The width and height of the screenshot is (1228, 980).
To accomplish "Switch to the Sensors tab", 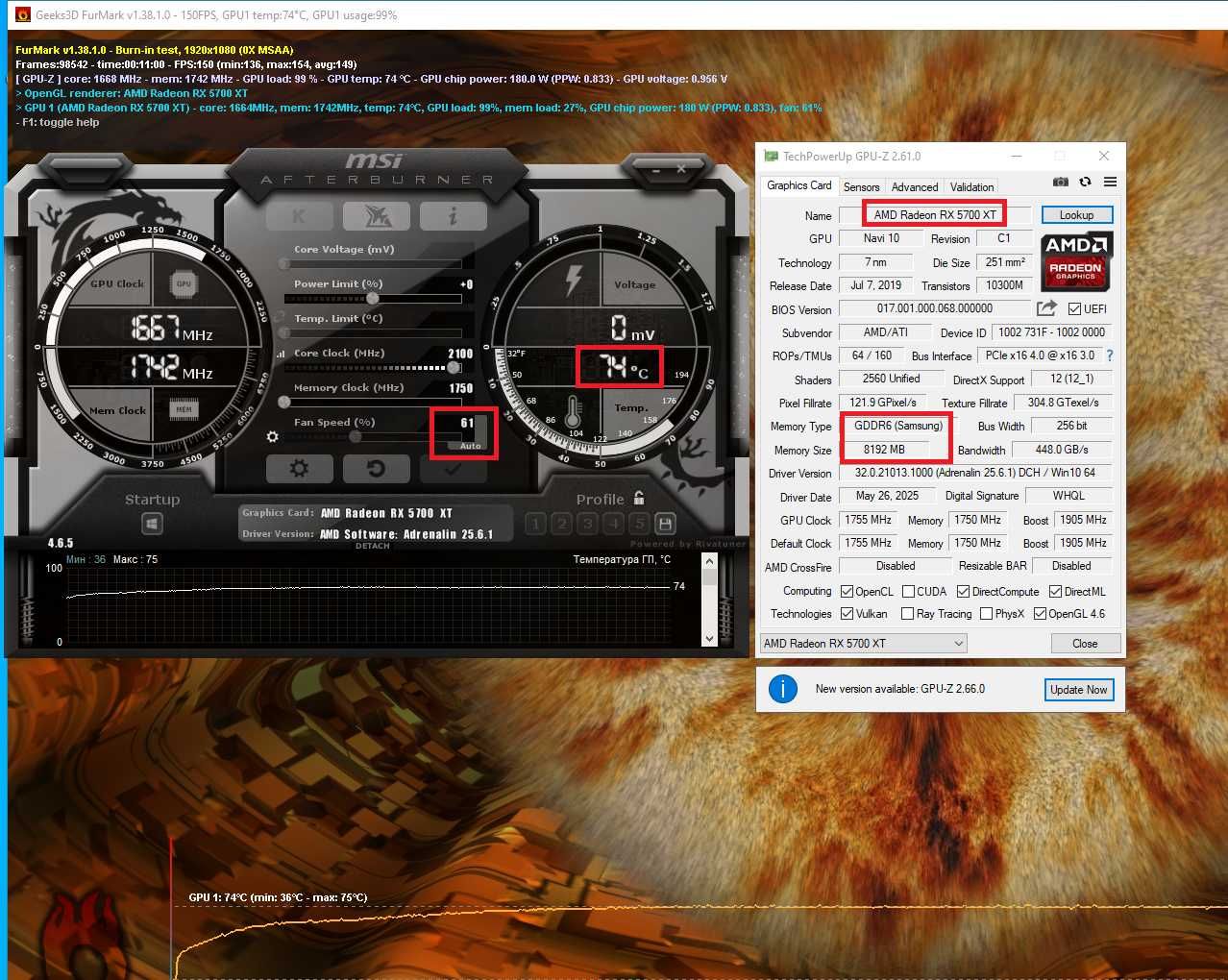I will click(861, 187).
